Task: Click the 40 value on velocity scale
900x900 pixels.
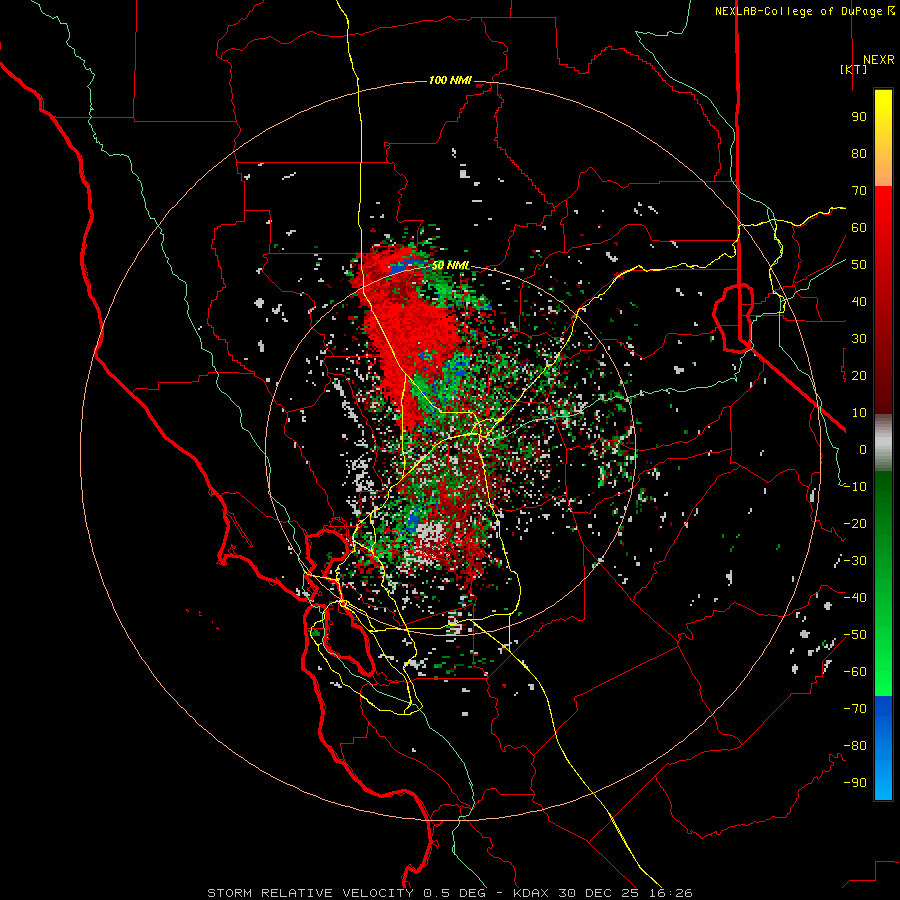Action: coord(859,301)
